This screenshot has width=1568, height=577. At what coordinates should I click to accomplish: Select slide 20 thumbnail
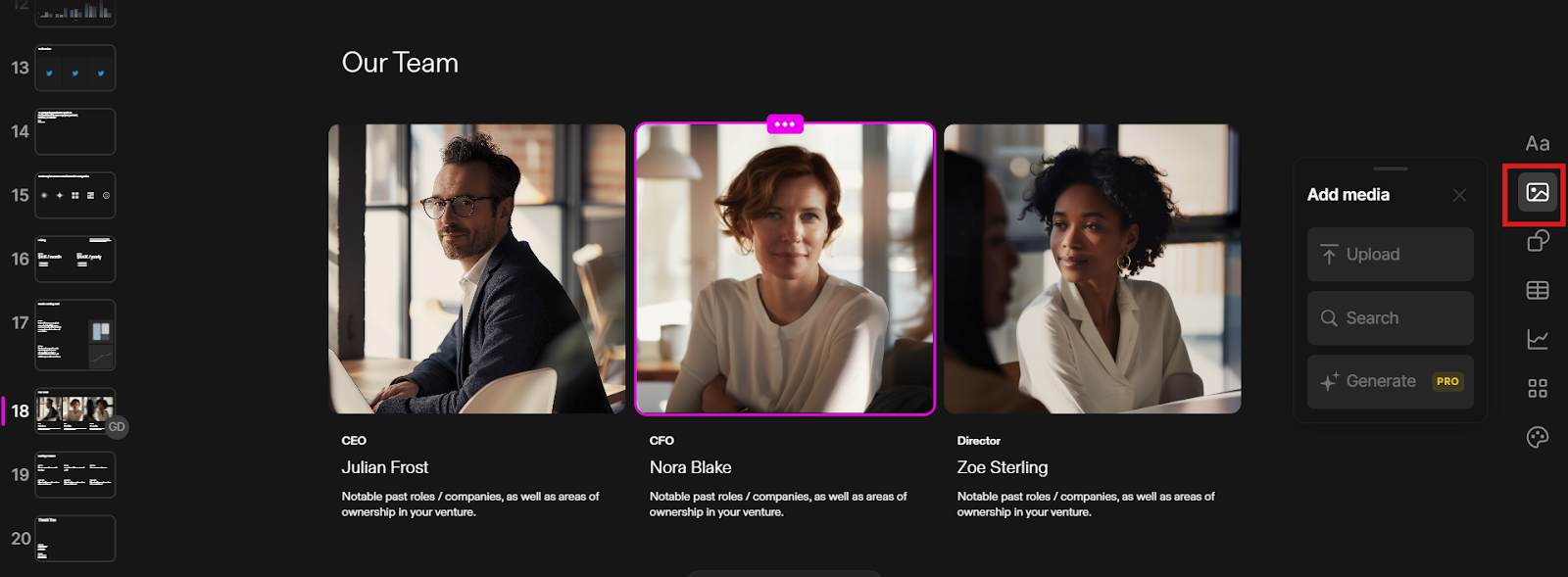pyautogui.click(x=75, y=539)
